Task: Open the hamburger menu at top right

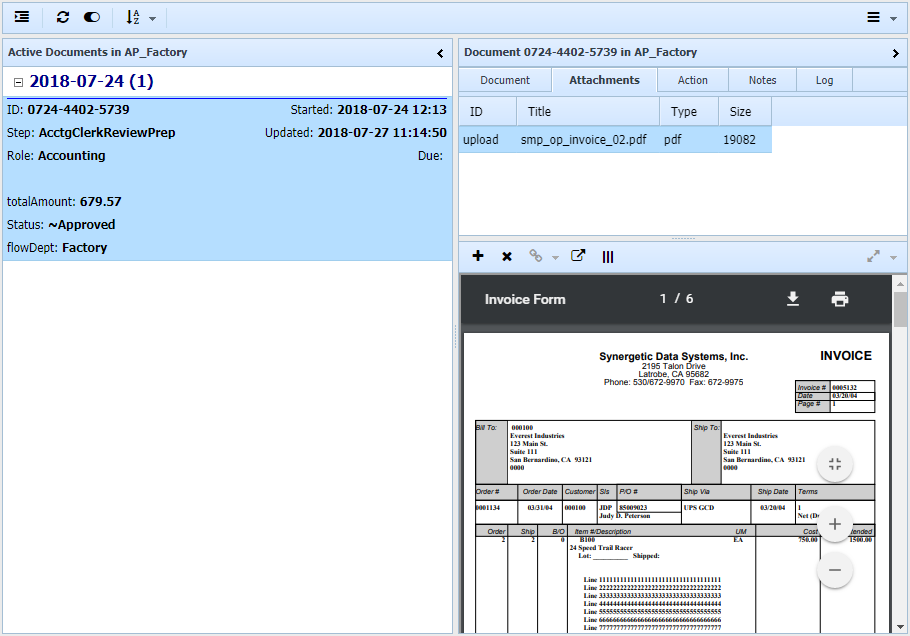Action: (x=880, y=17)
